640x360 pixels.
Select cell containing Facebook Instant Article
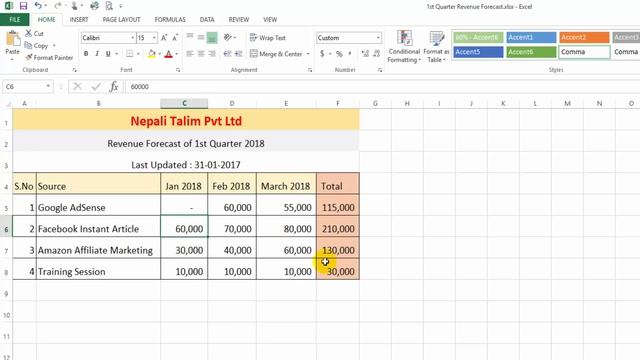(x=98, y=229)
